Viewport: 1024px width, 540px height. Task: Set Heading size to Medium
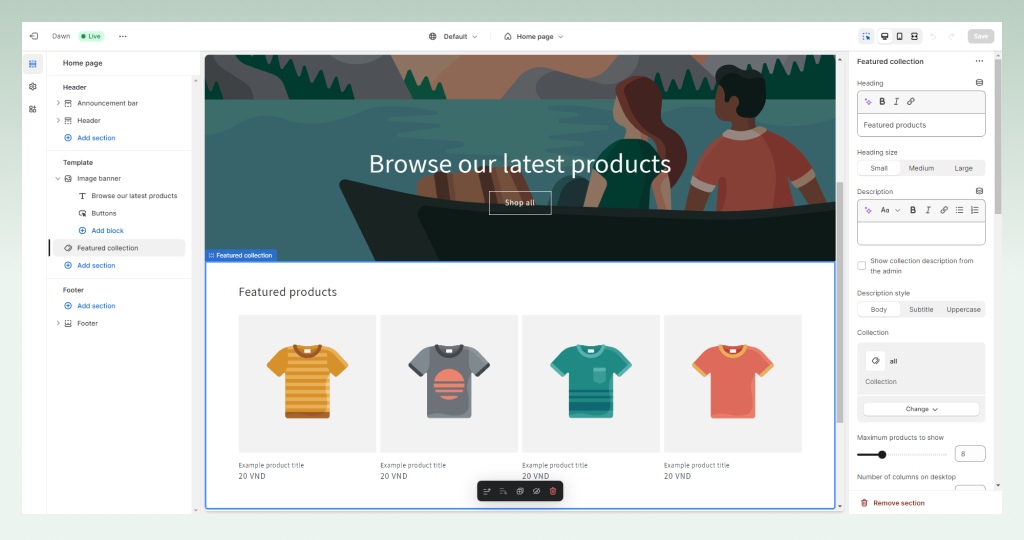click(921, 168)
